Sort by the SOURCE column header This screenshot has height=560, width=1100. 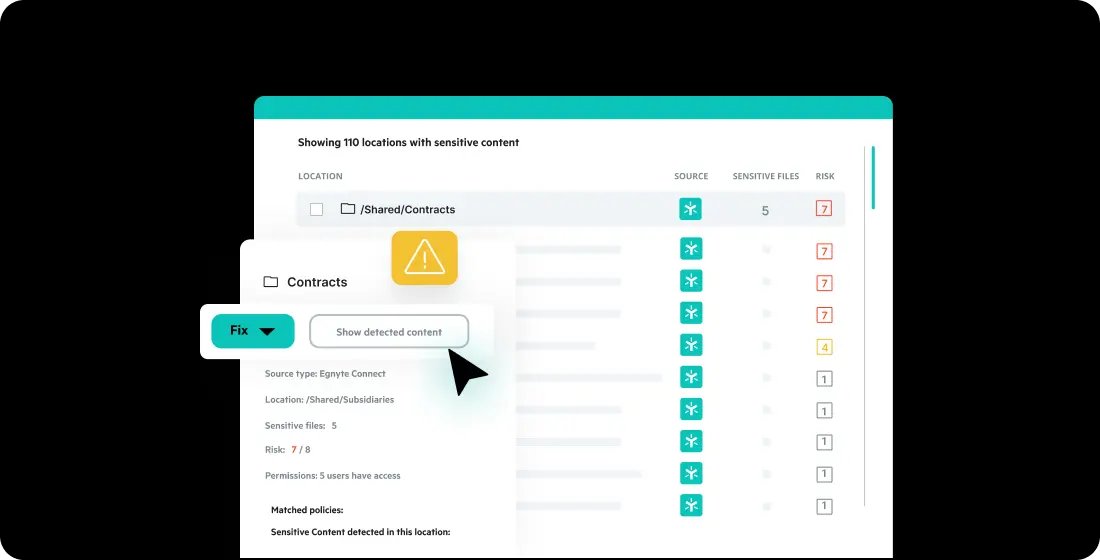click(691, 176)
